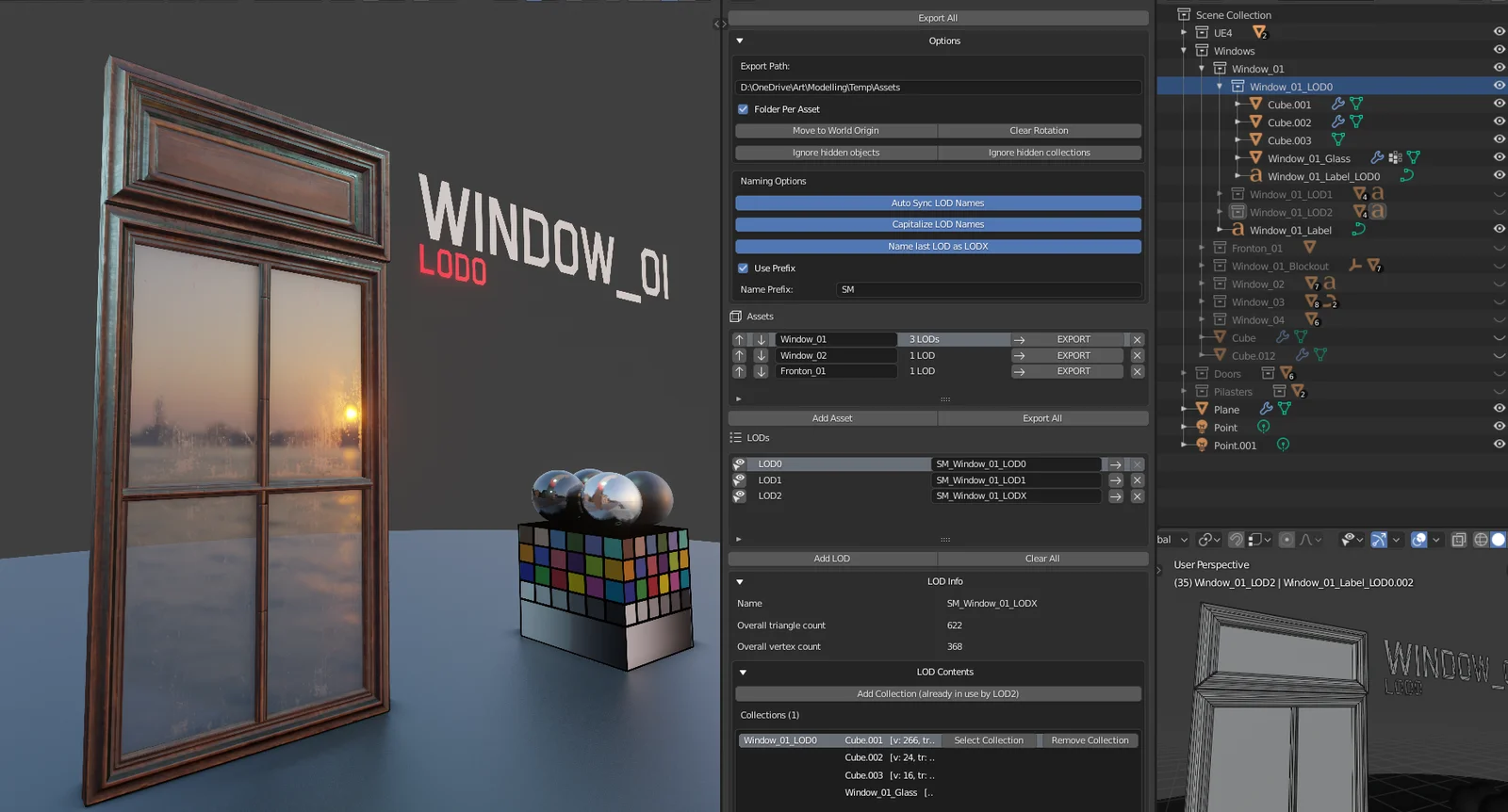1508x812 pixels.
Task: Click modifier wrench icon beside Cube.001
Action: tap(1337, 105)
